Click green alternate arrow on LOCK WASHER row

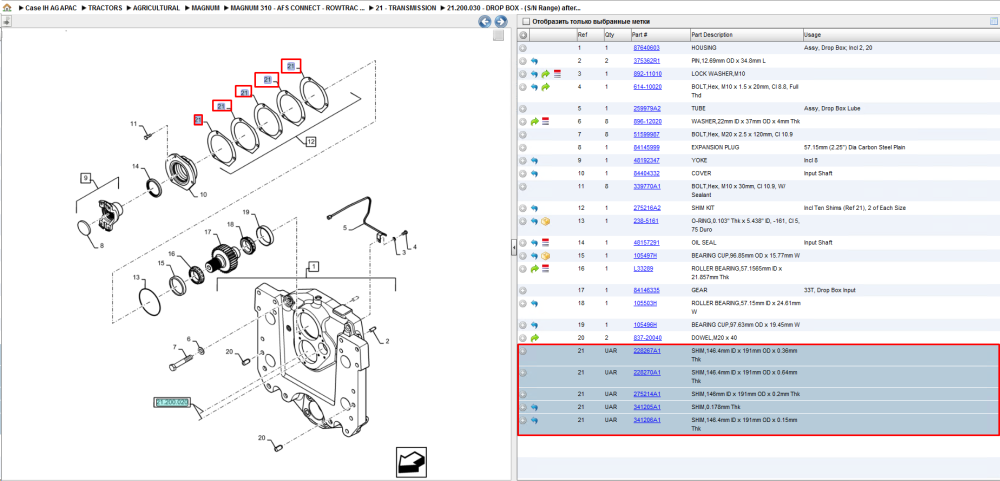pyautogui.click(x=545, y=74)
